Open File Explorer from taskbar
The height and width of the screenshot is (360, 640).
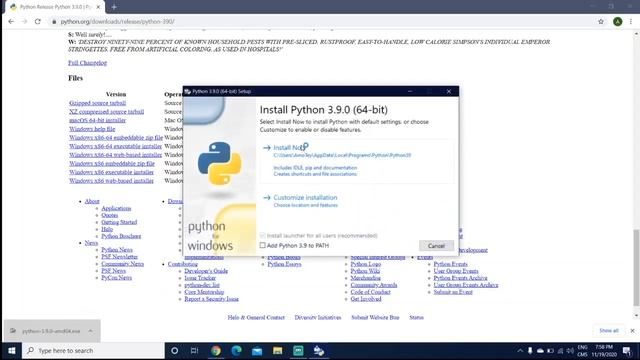pos(278,351)
